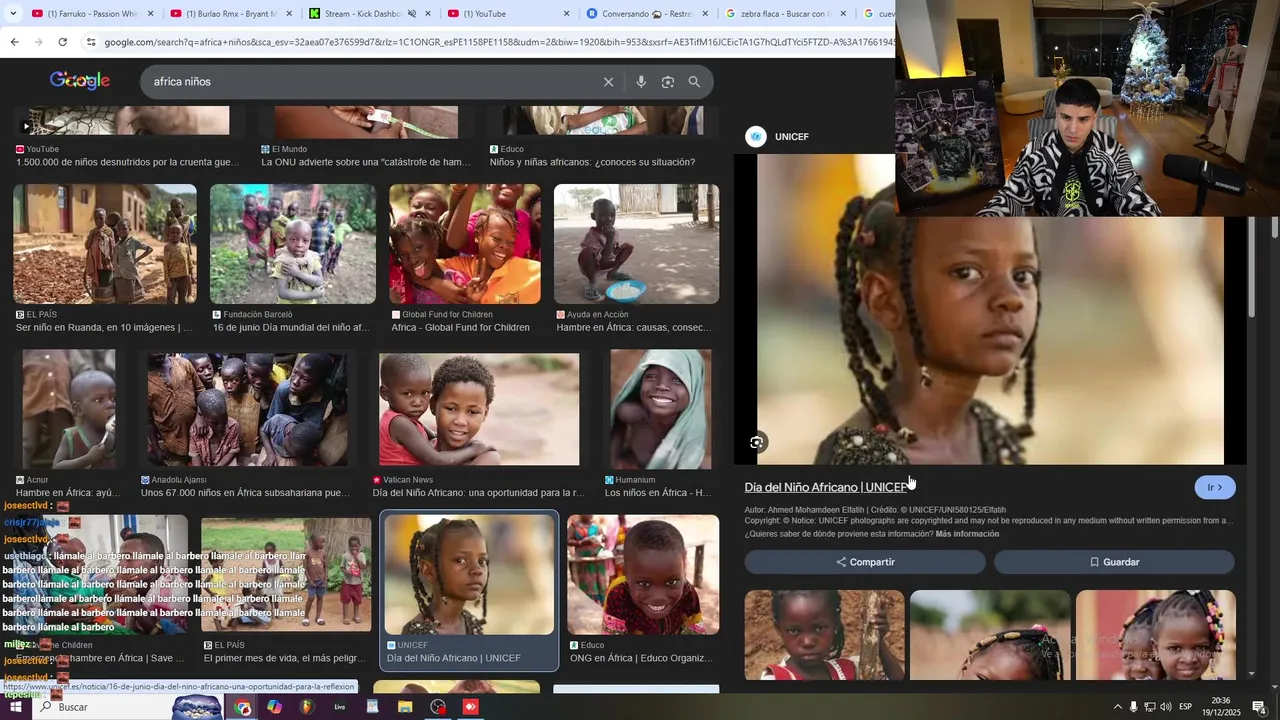Click the 'africa niños' search field
The width and height of the screenshot is (1280, 720).
[370, 82]
